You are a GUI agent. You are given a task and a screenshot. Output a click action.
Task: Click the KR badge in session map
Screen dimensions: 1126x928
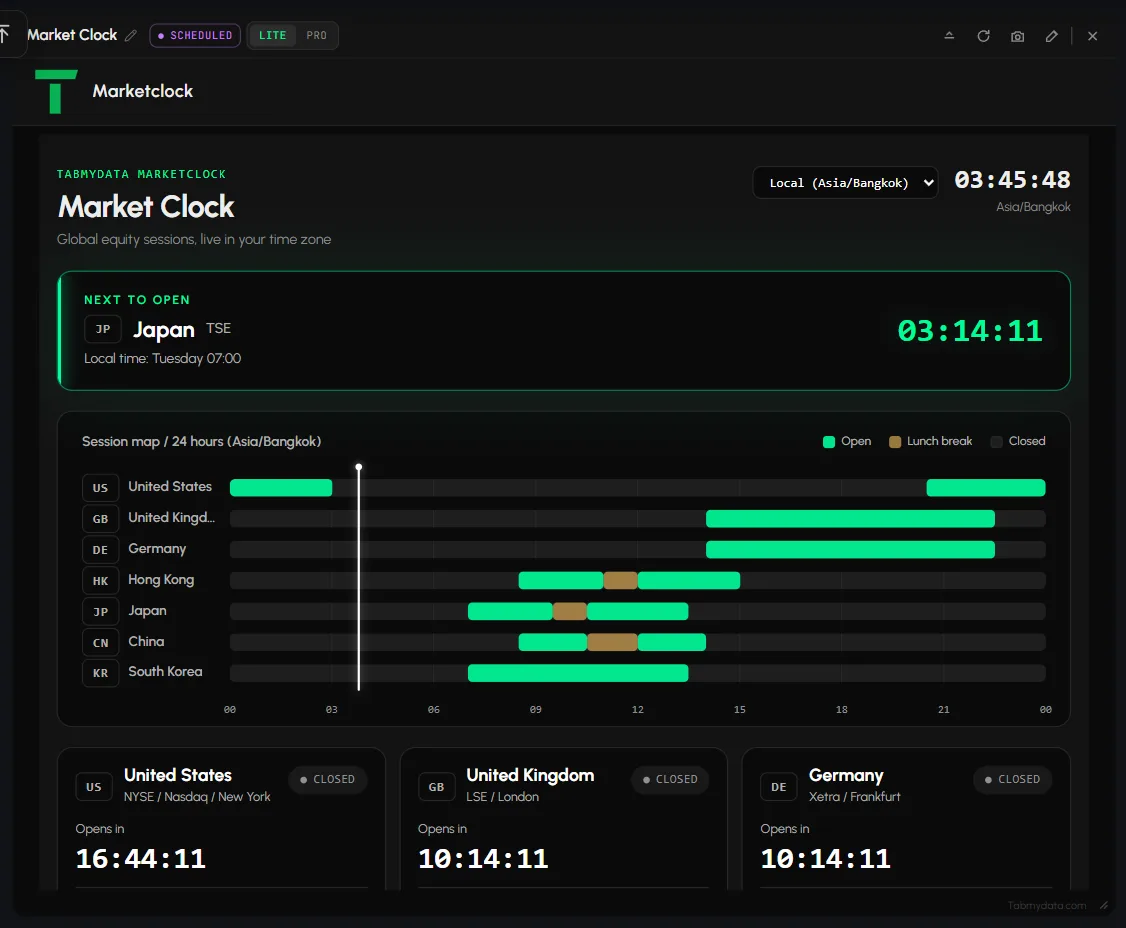pos(101,673)
